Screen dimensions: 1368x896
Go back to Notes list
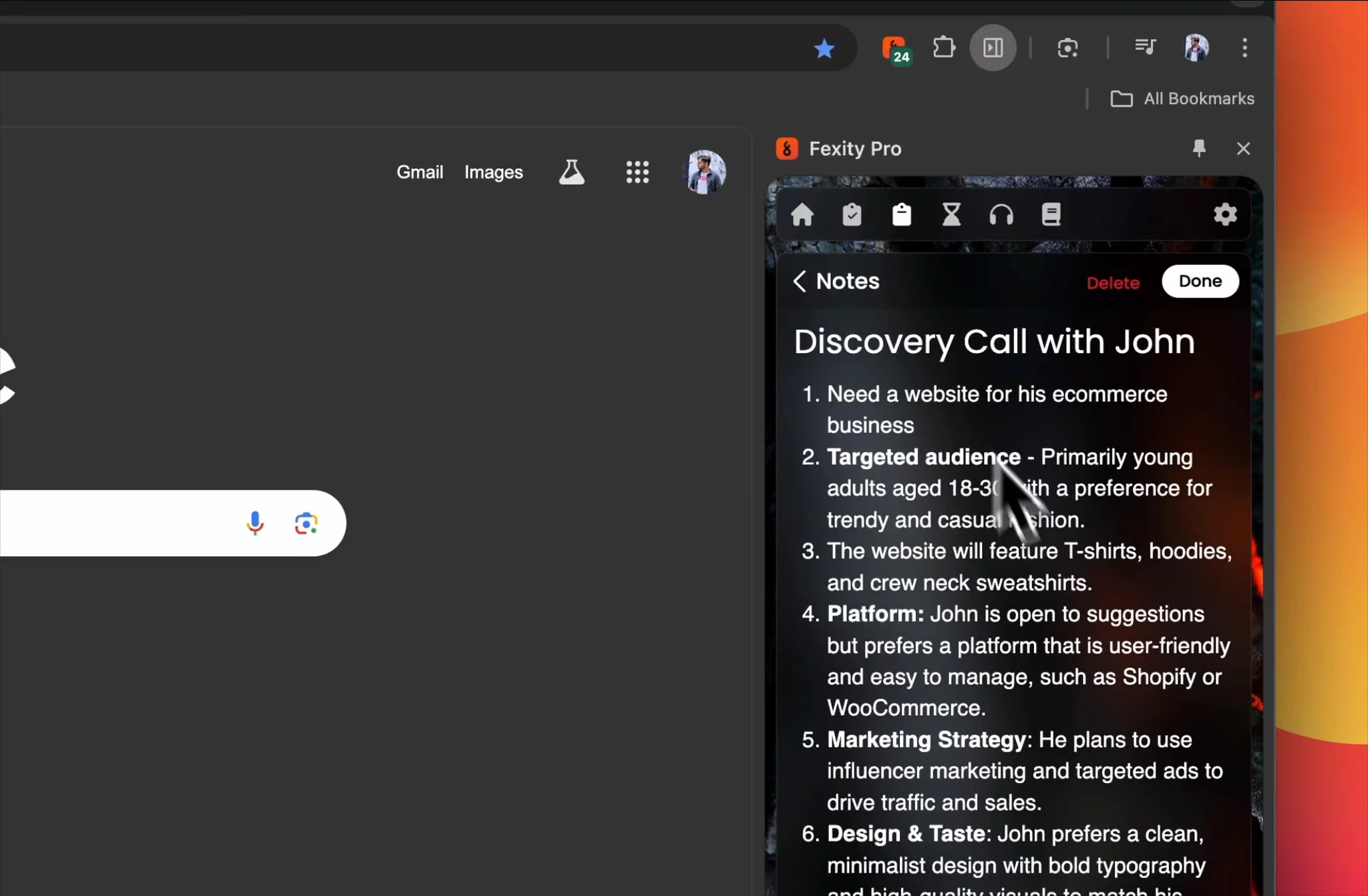(x=836, y=281)
